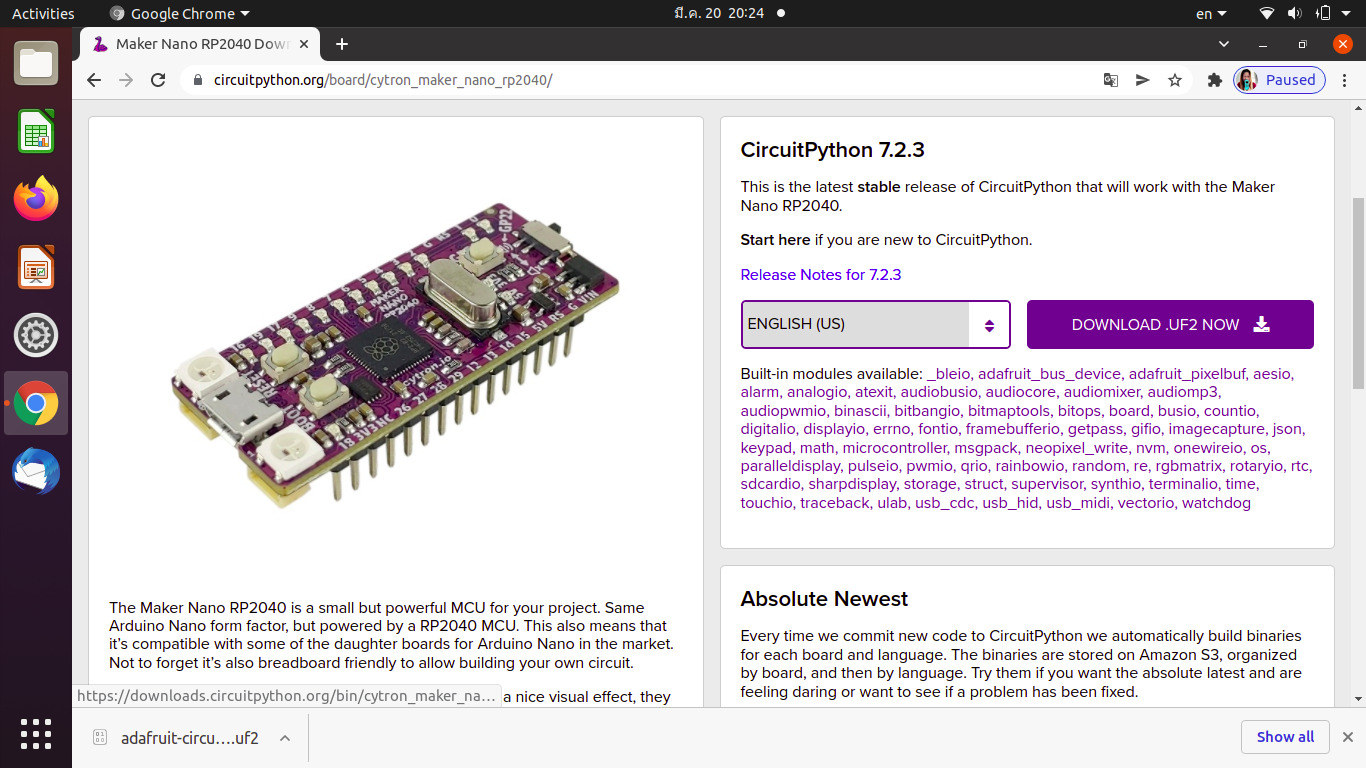Click Show all downloads button
The height and width of the screenshot is (768, 1366).
1285,737
